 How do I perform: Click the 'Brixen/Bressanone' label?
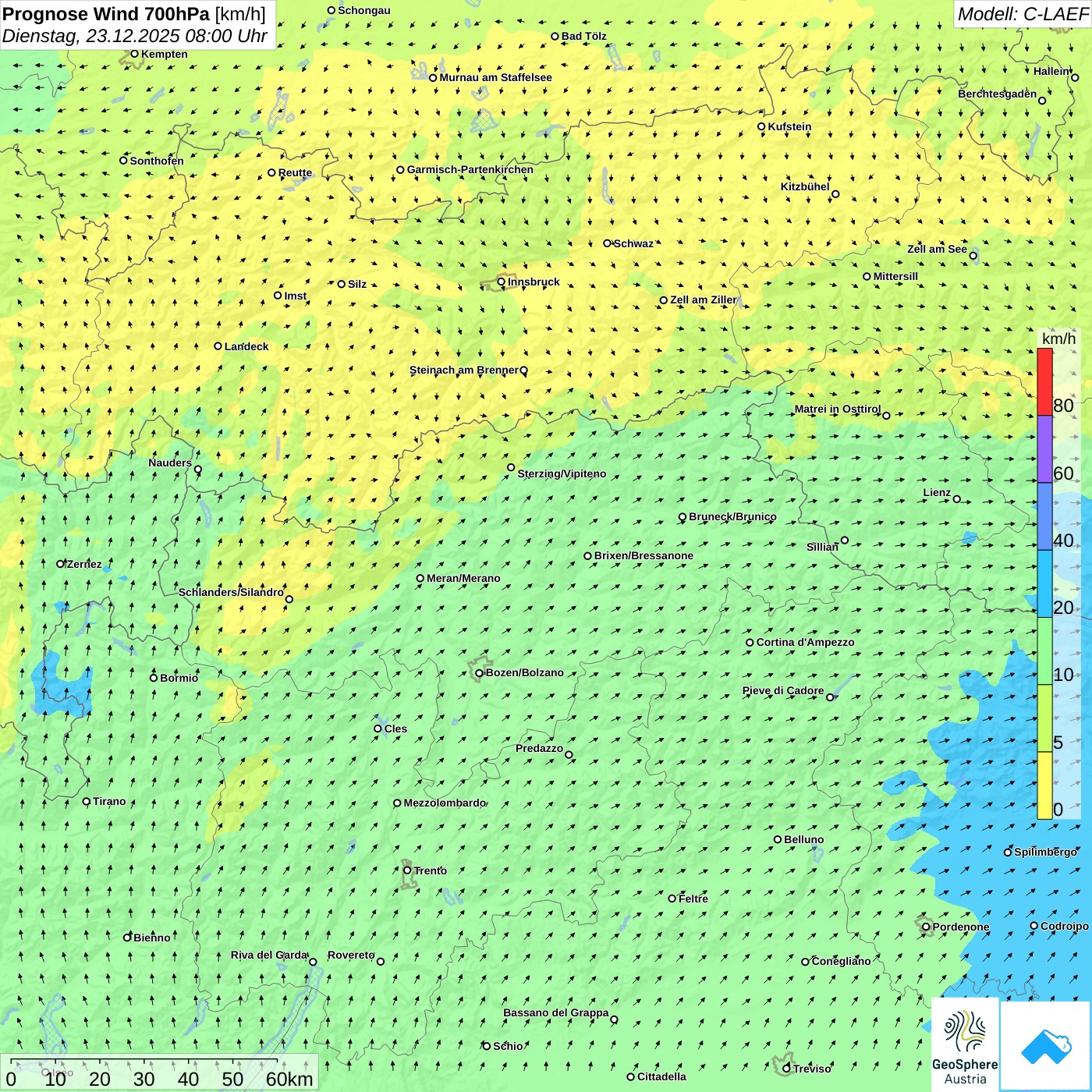[x=643, y=555]
